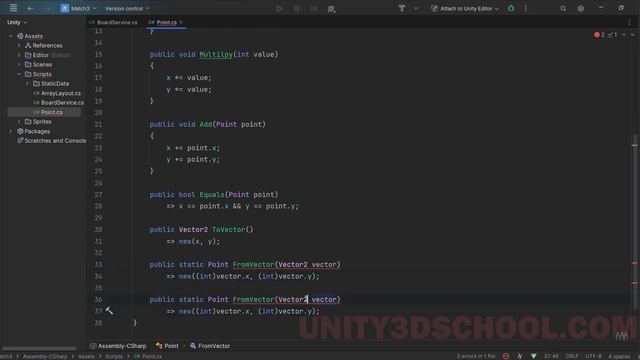This screenshot has height=360, width=640.
Task: Click FromVector method name on line 33
Action: (253, 264)
